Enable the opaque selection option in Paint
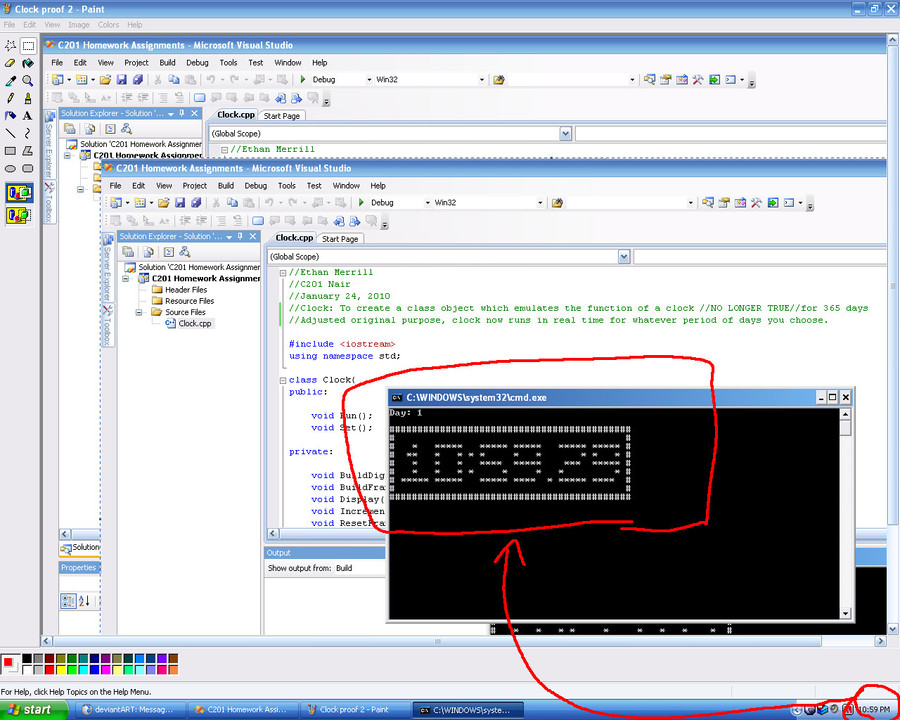900x720 pixels. pos(19,193)
